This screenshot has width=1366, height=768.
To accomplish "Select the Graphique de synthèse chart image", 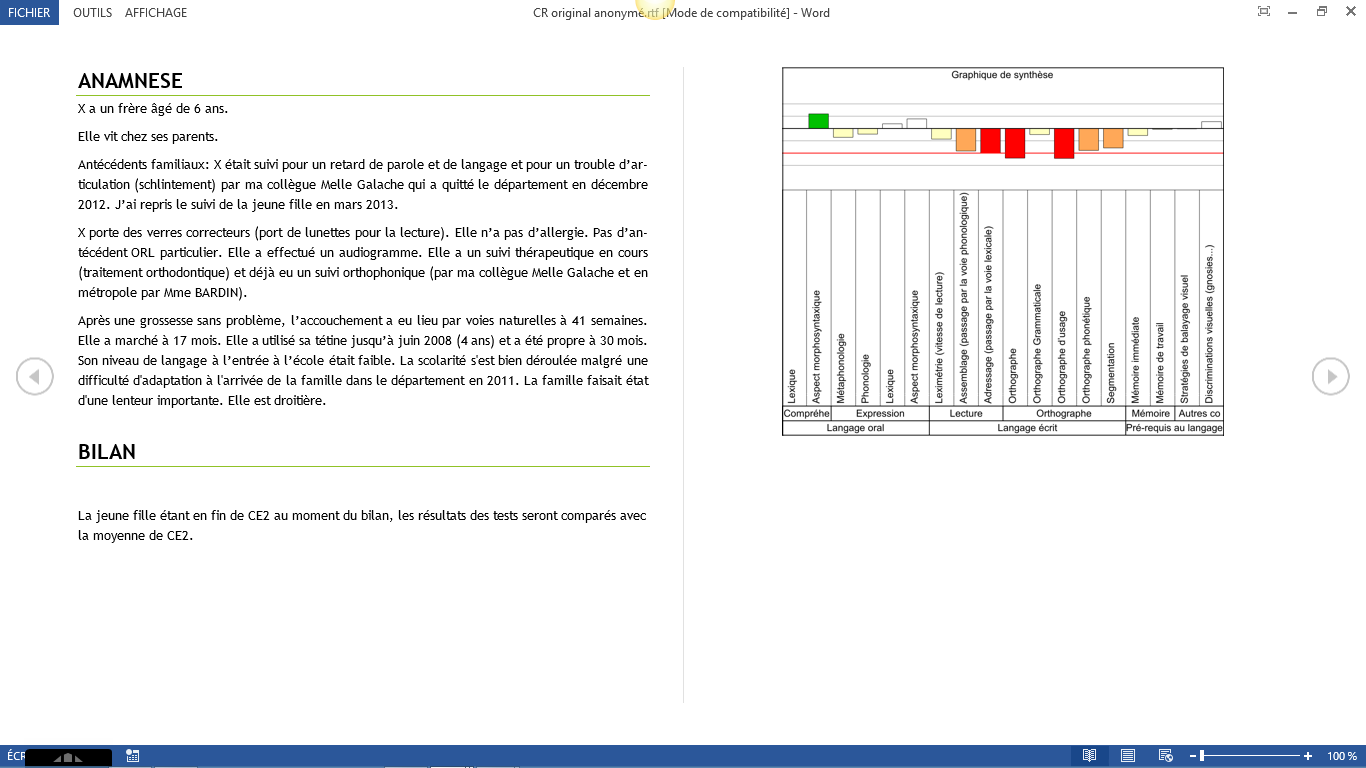I will pyautogui.click(x=1002, y=250).
